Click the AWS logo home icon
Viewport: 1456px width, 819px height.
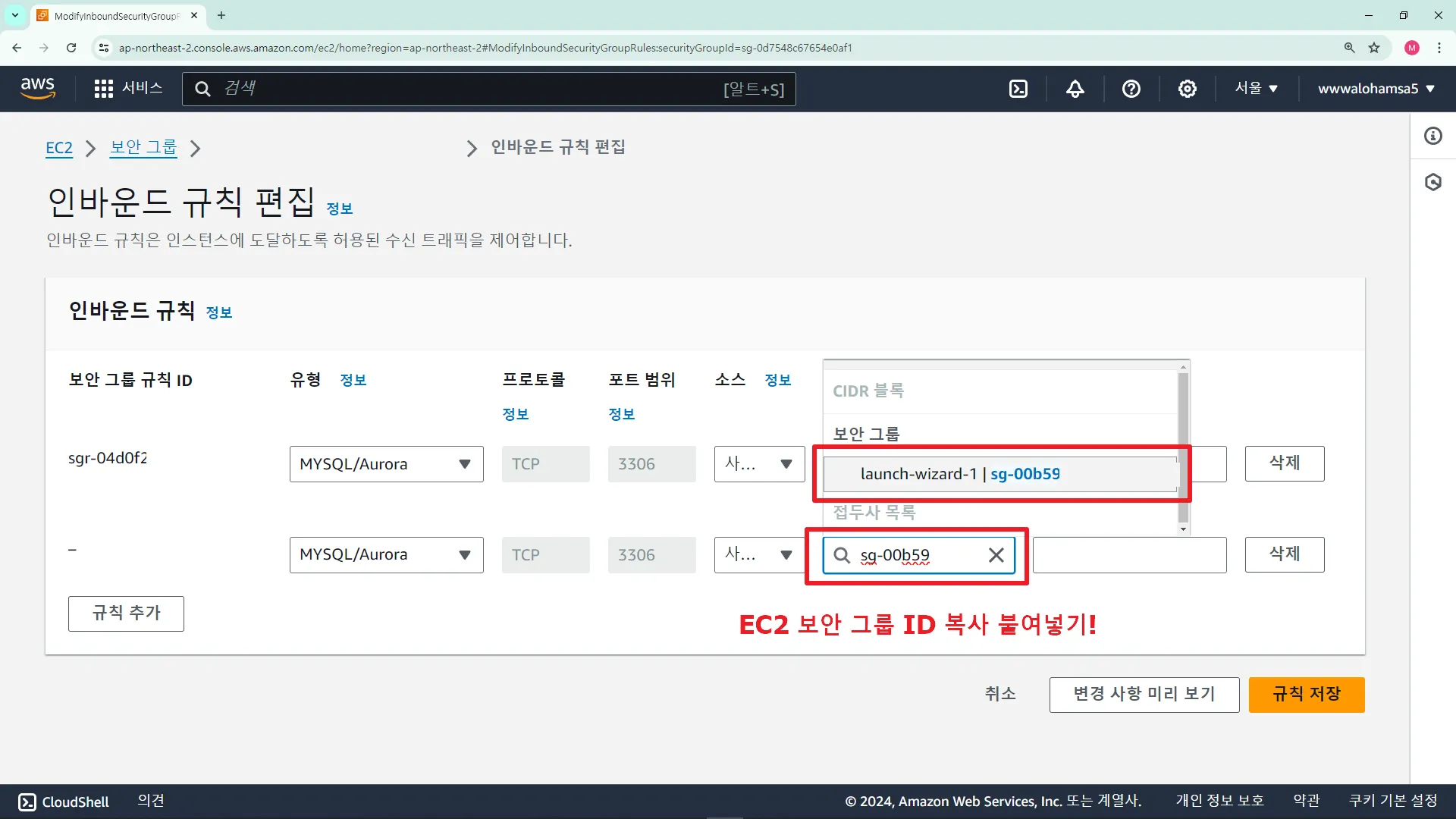point(38,88)
